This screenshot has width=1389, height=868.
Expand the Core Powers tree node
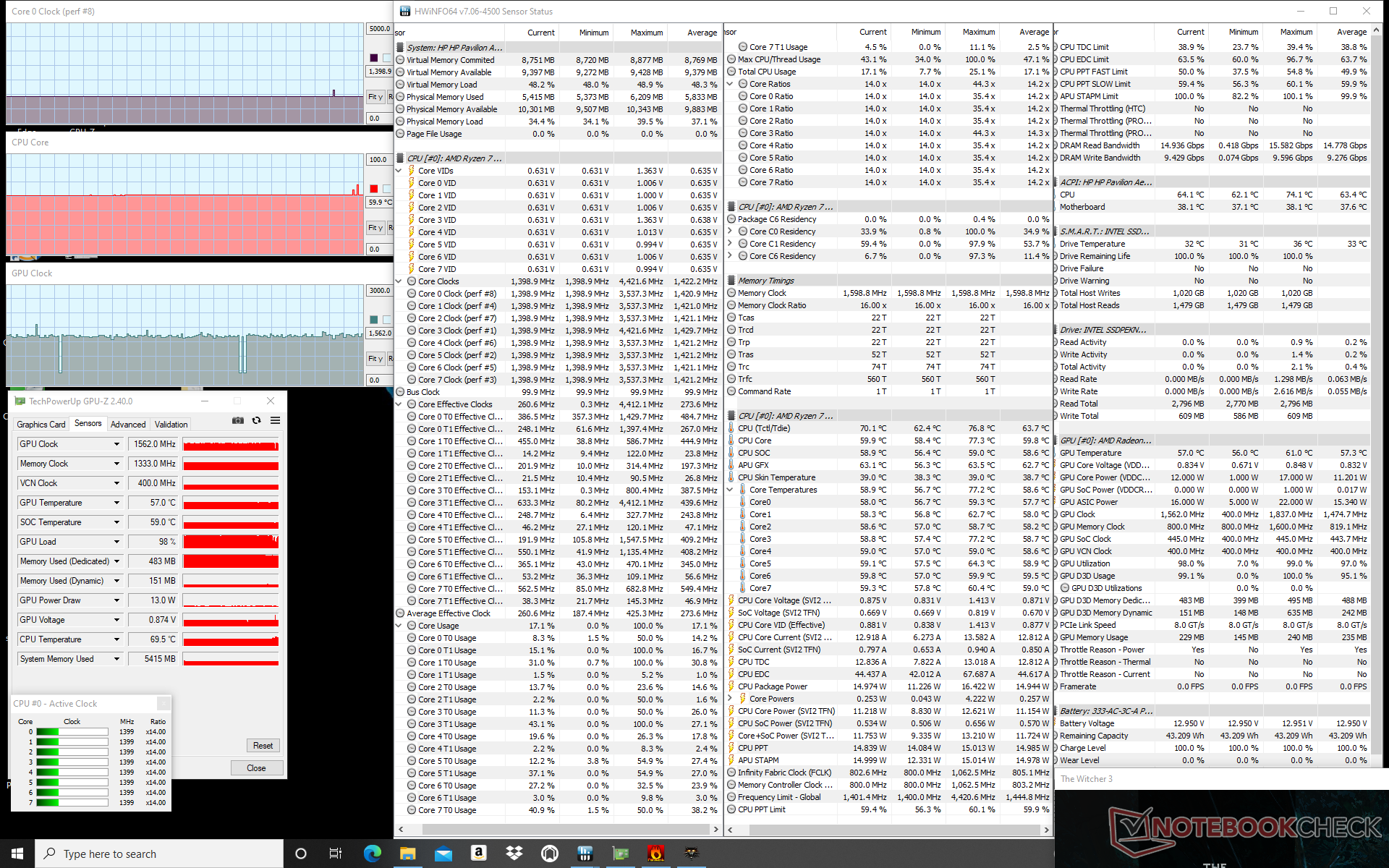(730, 699)
